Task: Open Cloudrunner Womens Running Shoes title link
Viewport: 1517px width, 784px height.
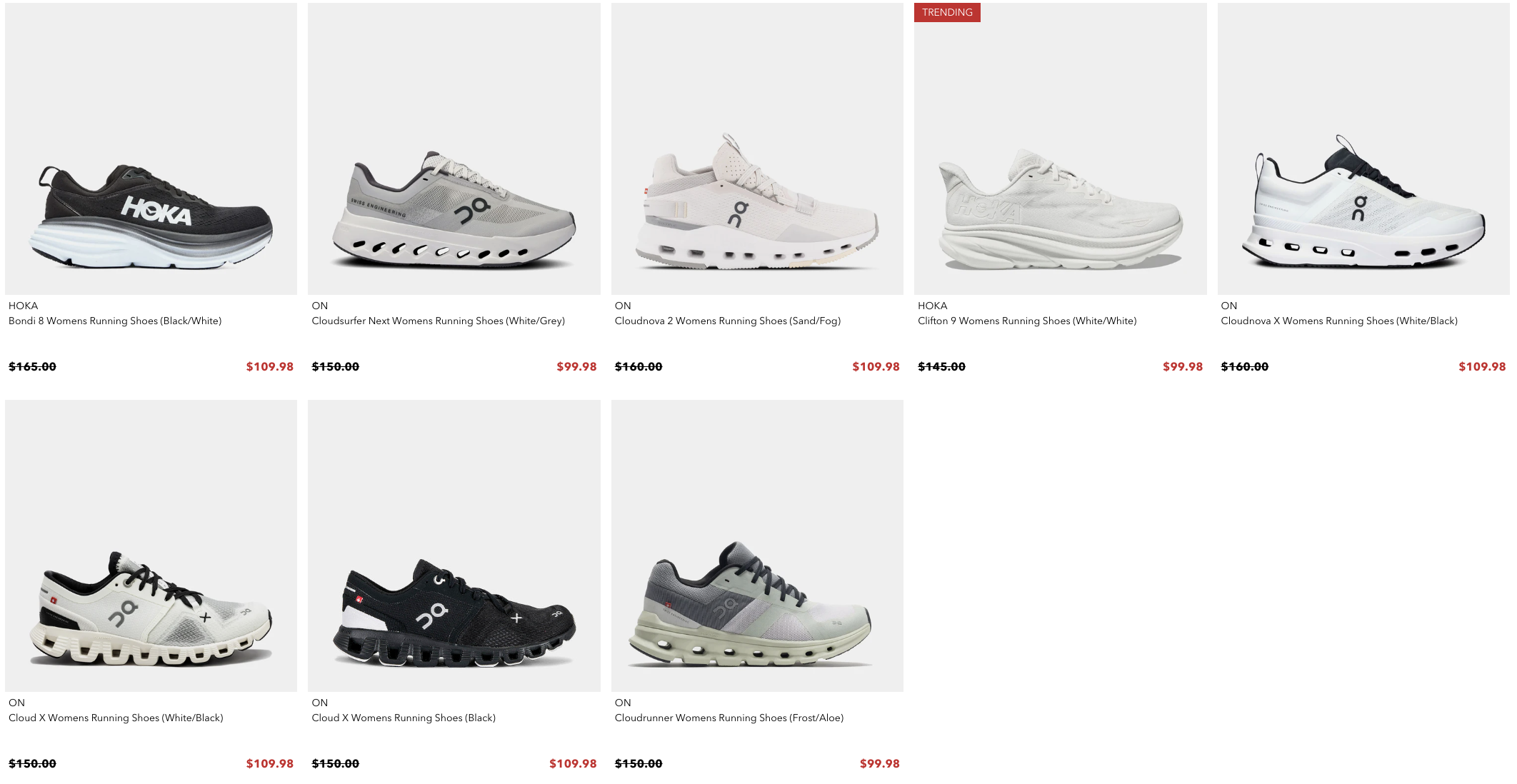Action: pos(729,718)
